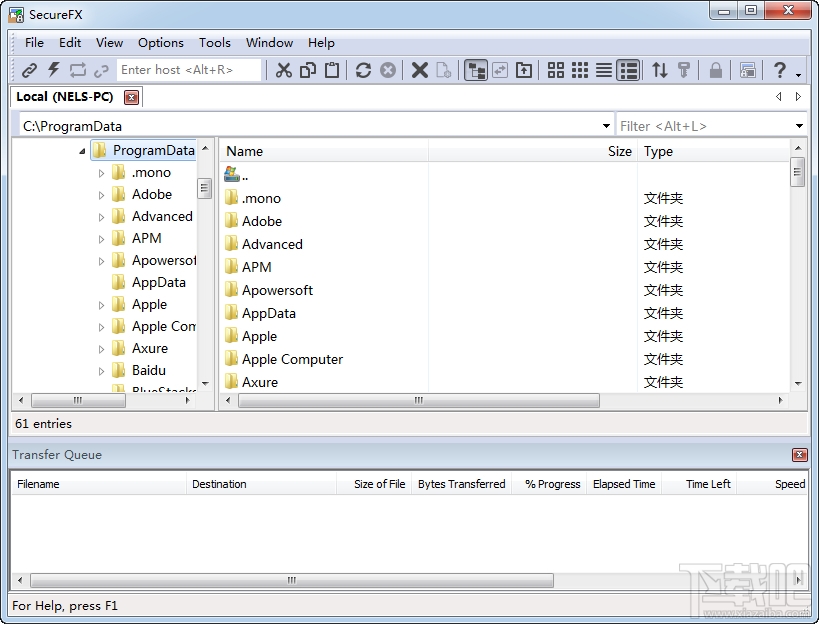Click the Filter input field
The image size is (819, 624).
point(705,126)
